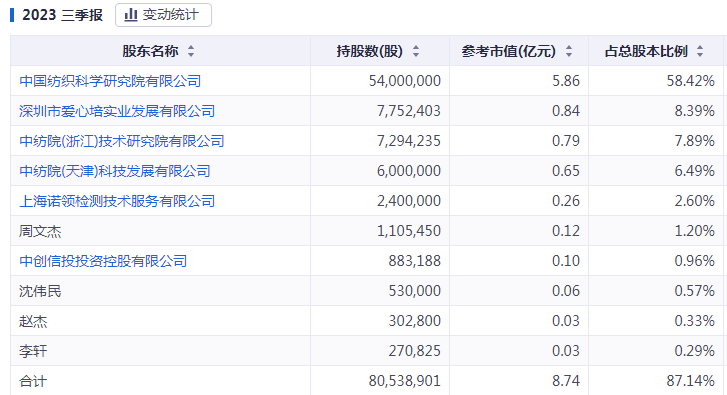Open 中创信投投资控股有限公司 link
This screenshot has height=395, width=727.
point(103,261)
